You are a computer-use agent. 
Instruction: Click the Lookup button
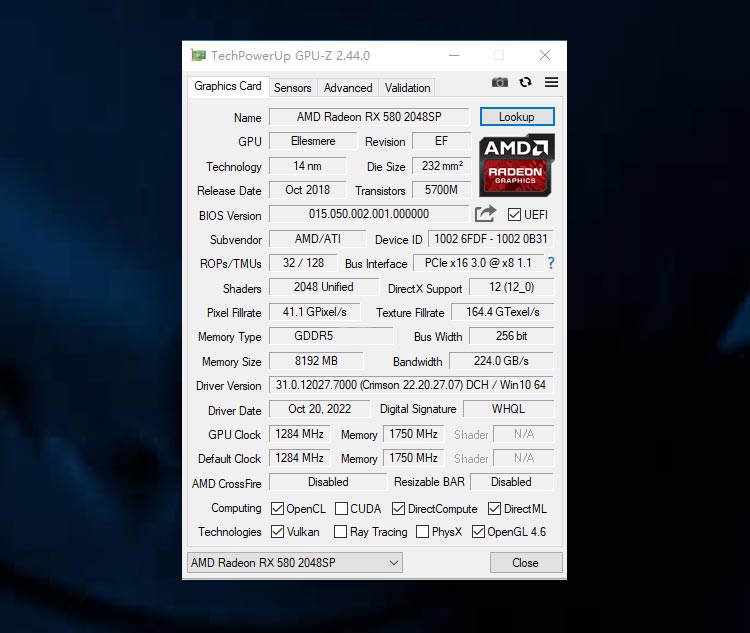click(x=517, y=117)
